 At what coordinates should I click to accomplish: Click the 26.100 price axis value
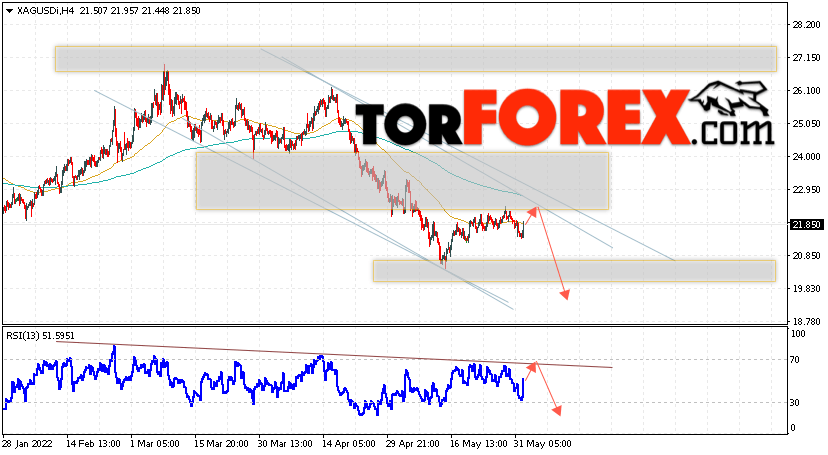point(806,91)
